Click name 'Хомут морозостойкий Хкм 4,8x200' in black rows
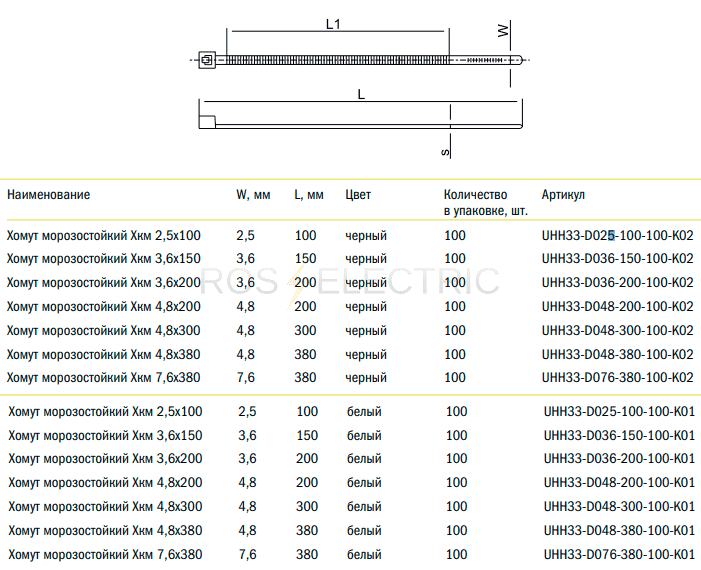 coord(104,307)
